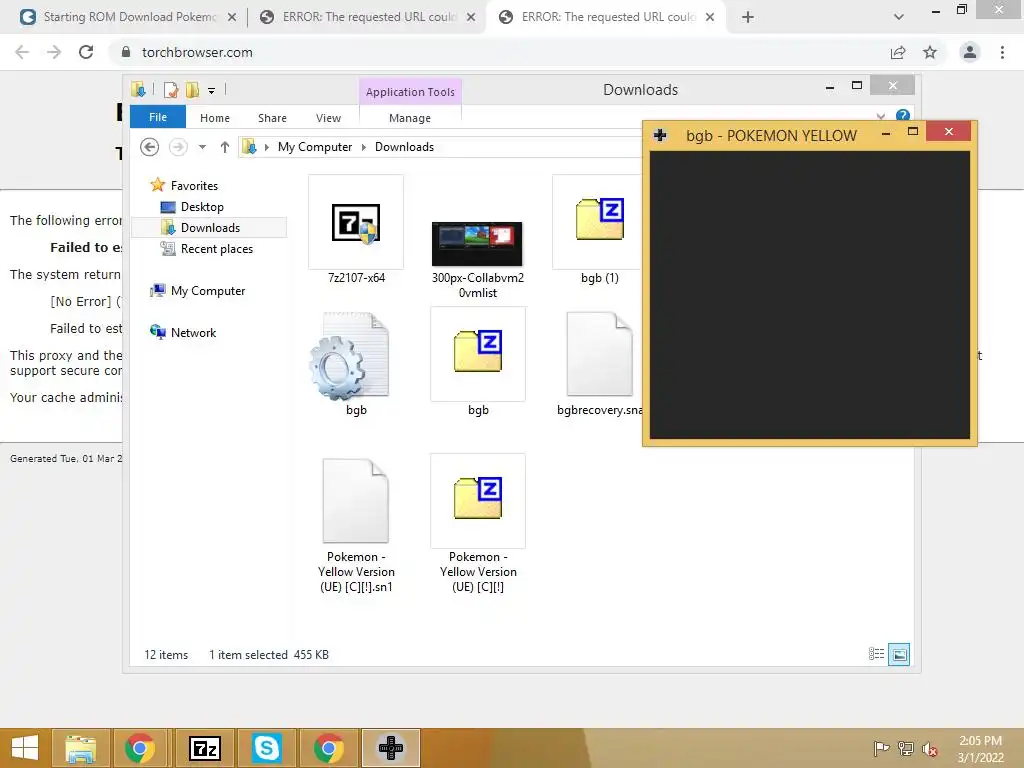Click Explorer back navigation arrow
This screenshot has width=1024, height=768.
coord(150,147)
